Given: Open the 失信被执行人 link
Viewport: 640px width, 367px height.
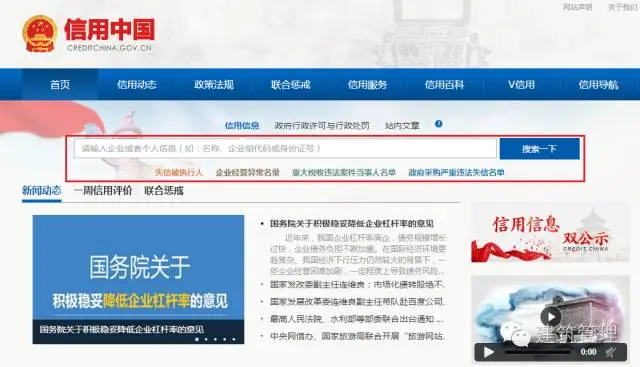Looking at the screenshot, I should click(179, 172).
